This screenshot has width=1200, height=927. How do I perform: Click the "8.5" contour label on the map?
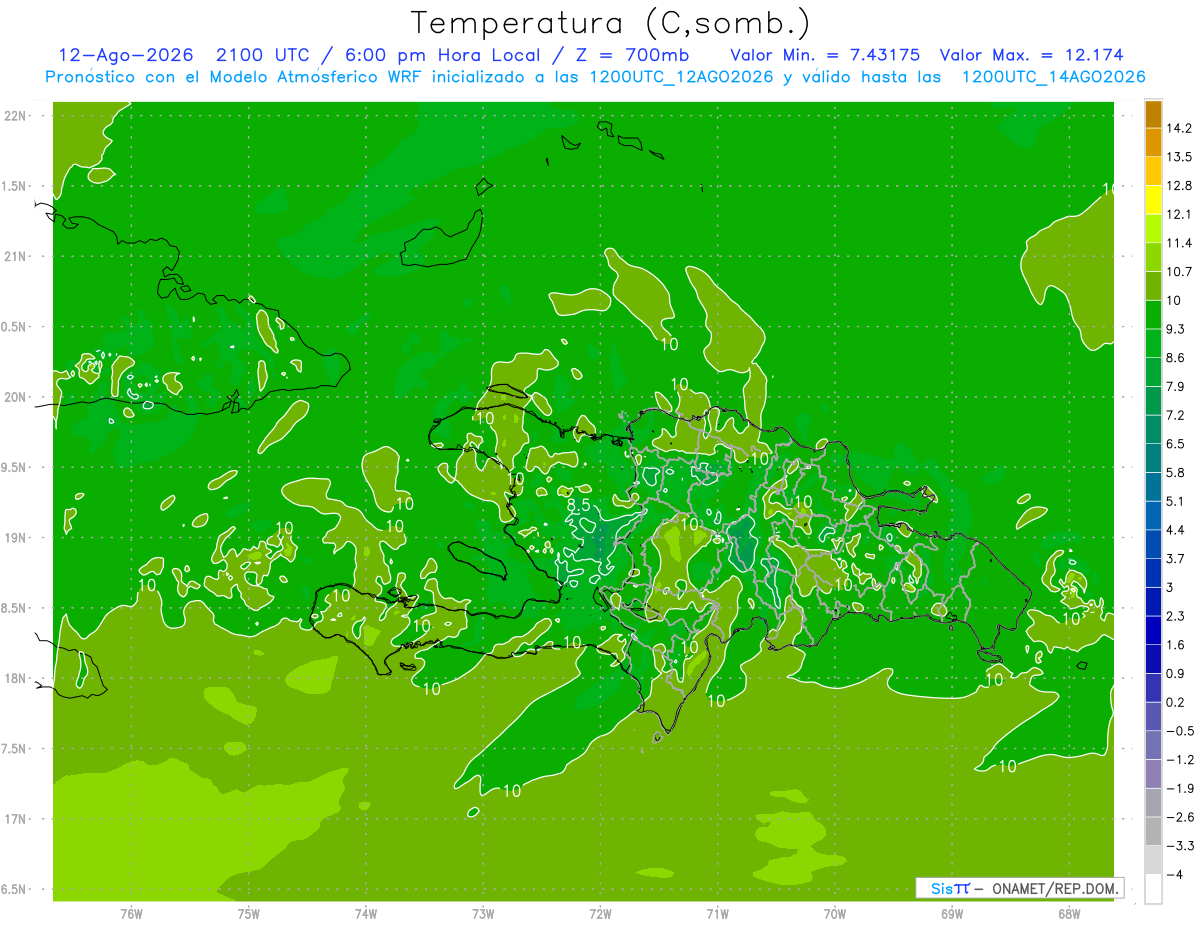coord(579,506)
